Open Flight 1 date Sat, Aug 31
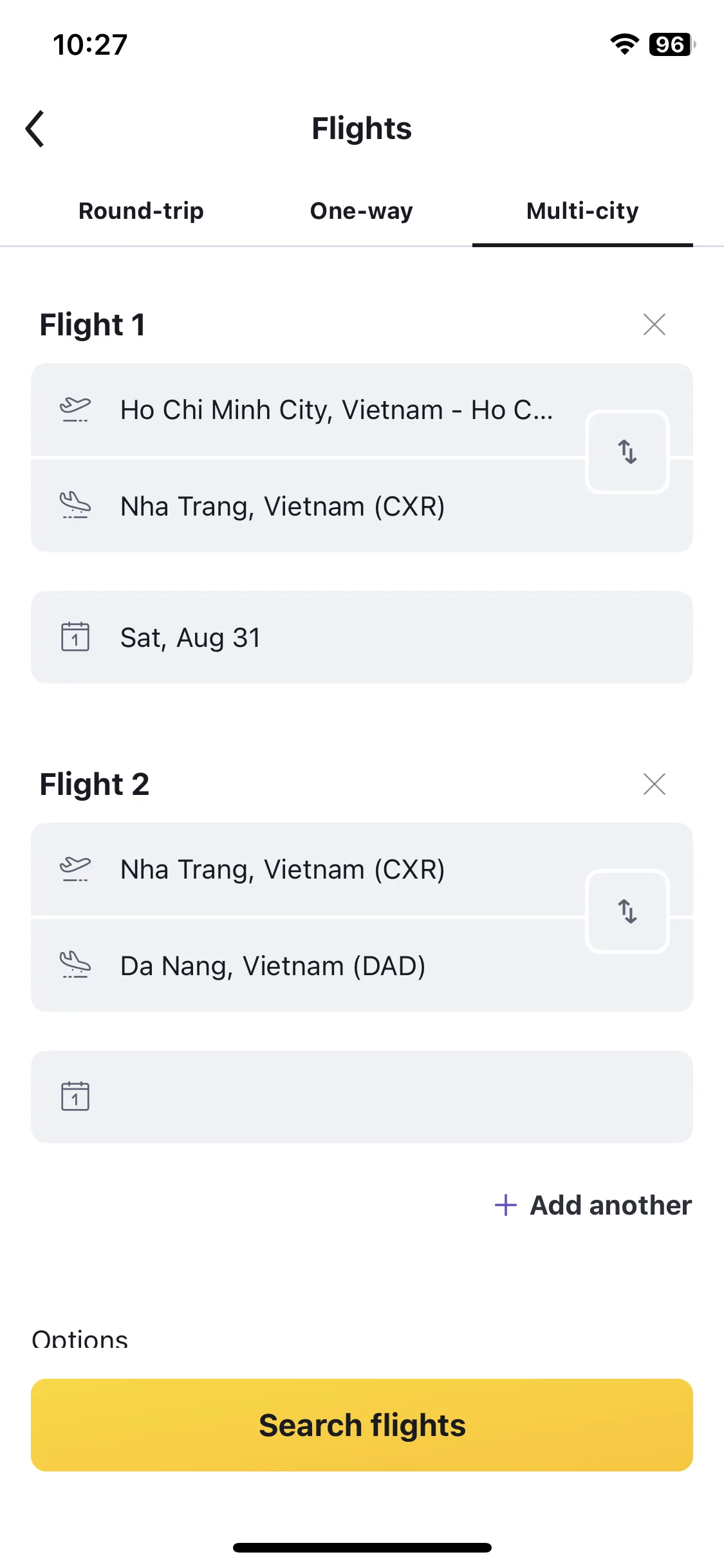Viewport: 724px width, 1568px height. (x=362, y=637)
